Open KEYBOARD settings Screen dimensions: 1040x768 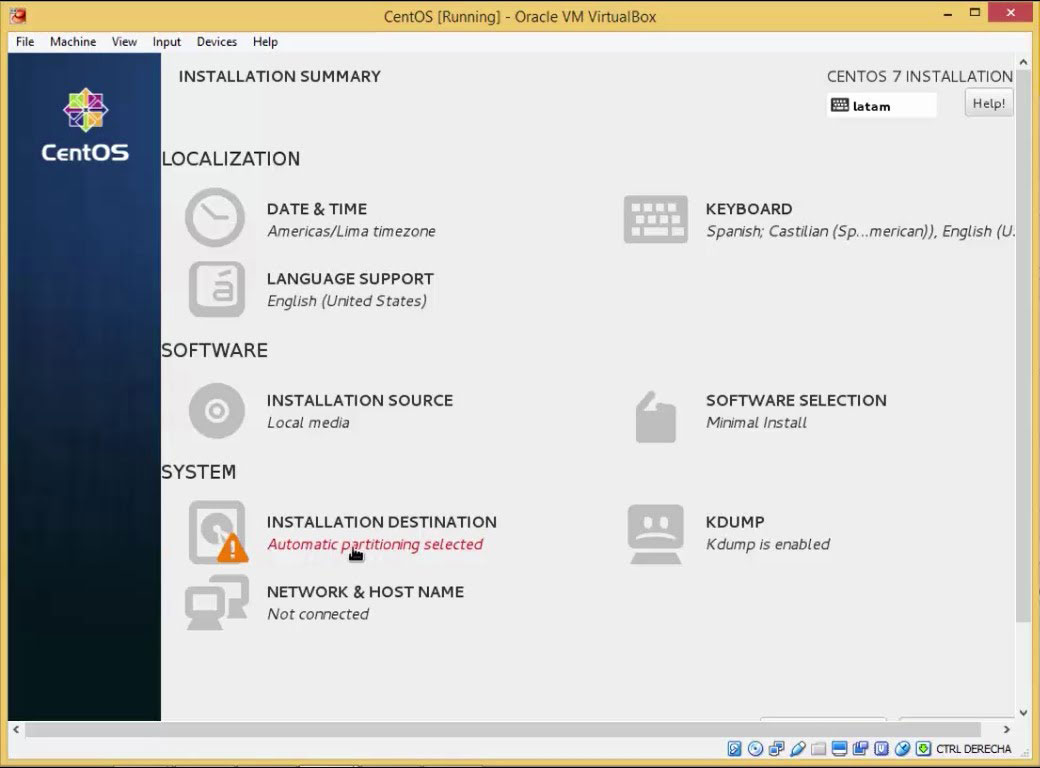[x=749, y=209]
